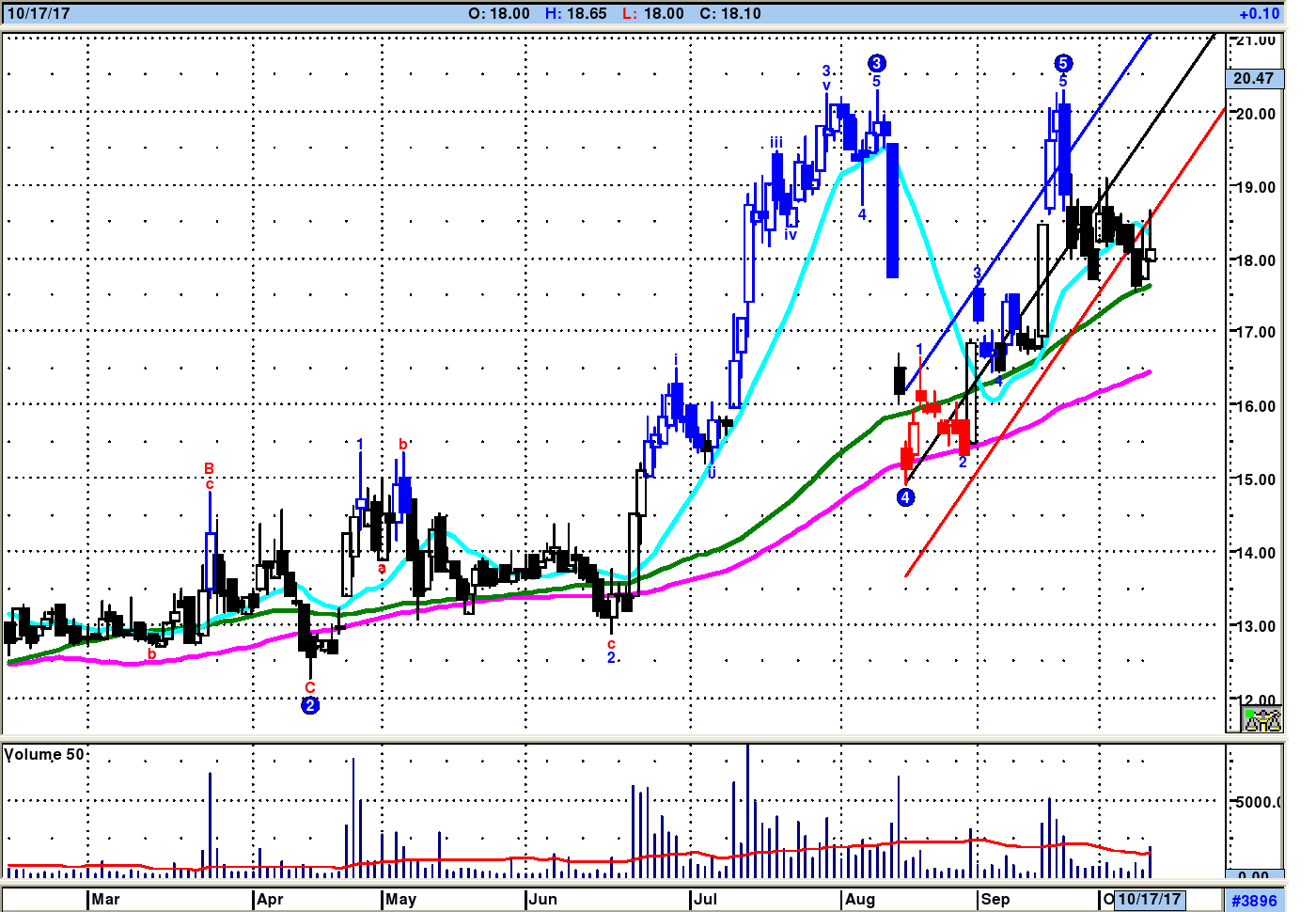Click the Sep label on time axis
This screenshot has width=1316, height=912.
pyautogui.click(x=995, y=900)
